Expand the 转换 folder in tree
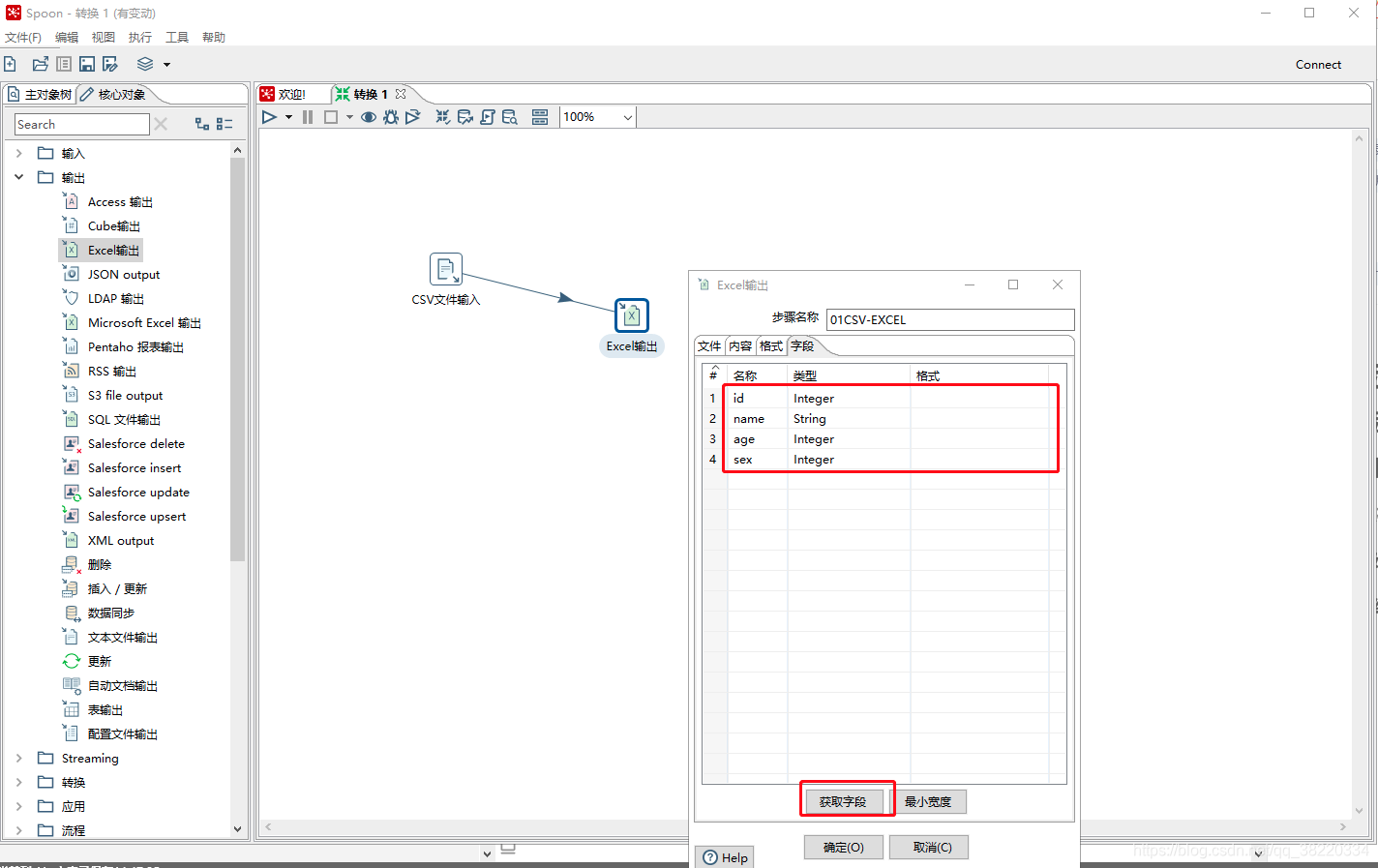The width and height of the screenshot is (1378, 868). (x=19, y=782)
